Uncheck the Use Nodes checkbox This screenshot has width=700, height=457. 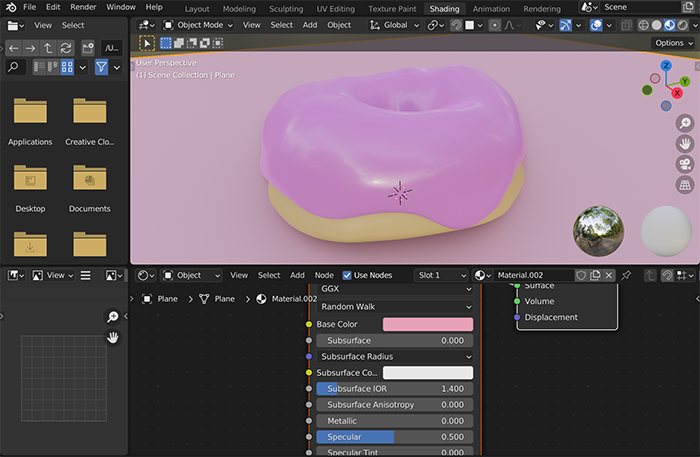pos(347,275)
